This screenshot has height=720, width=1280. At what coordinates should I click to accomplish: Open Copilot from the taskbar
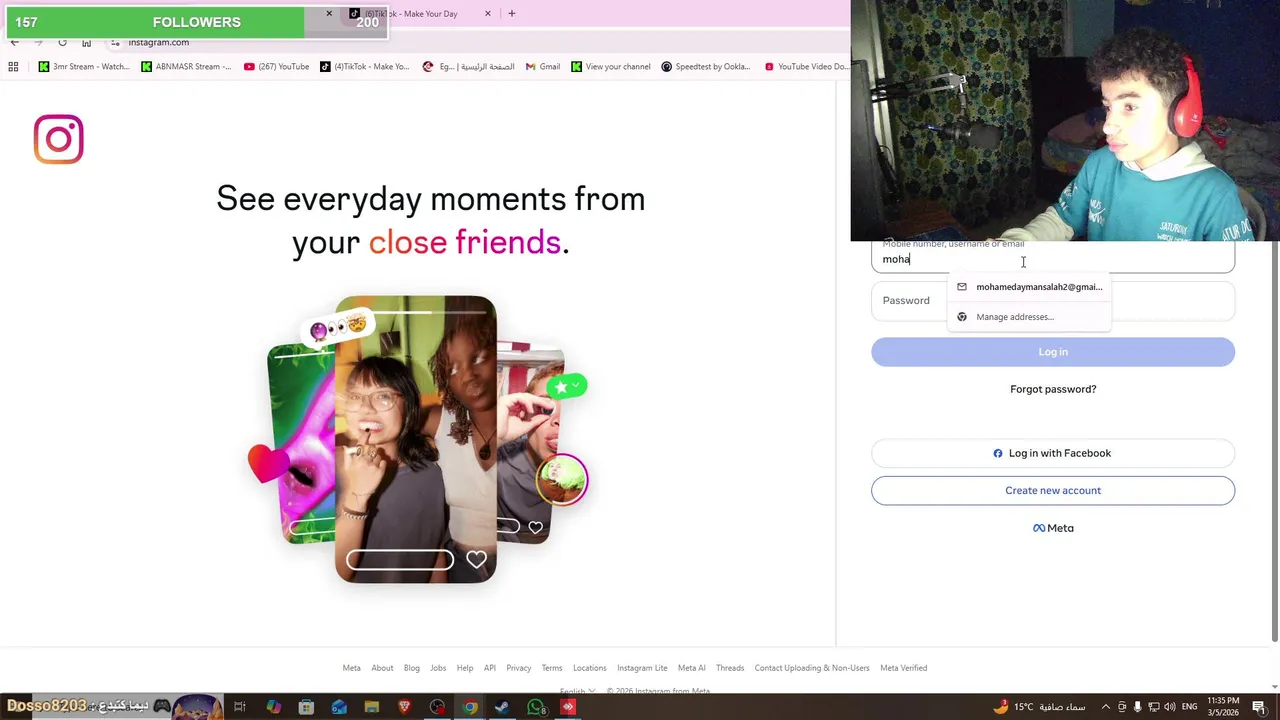[x=273, y=707]
